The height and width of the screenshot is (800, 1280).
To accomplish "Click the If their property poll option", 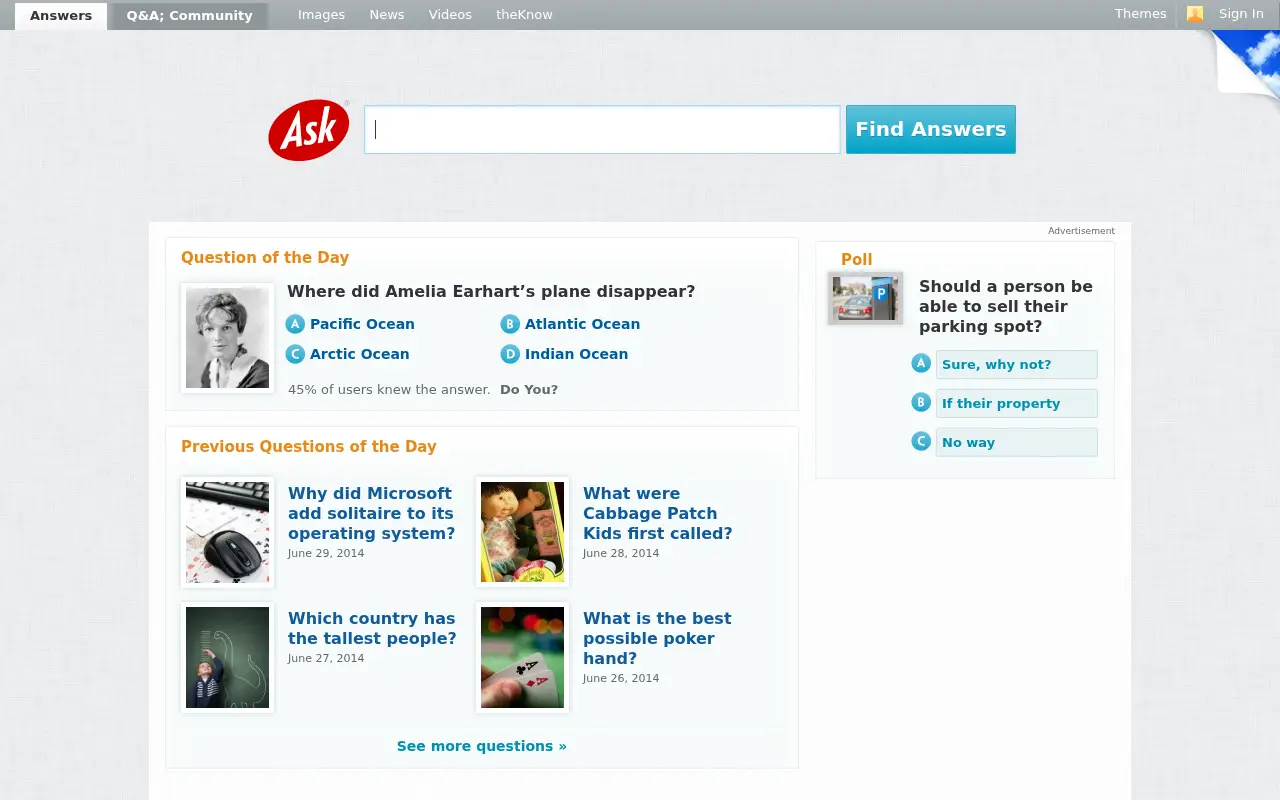I will pos(1016,403).
